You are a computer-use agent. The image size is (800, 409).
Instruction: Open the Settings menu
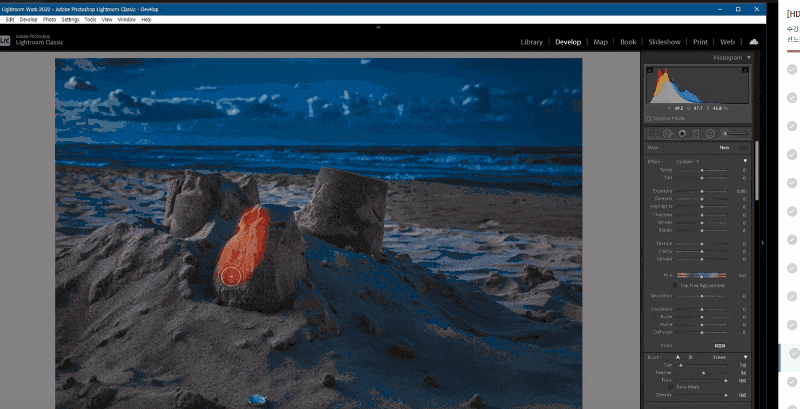(x=70, y=19)
